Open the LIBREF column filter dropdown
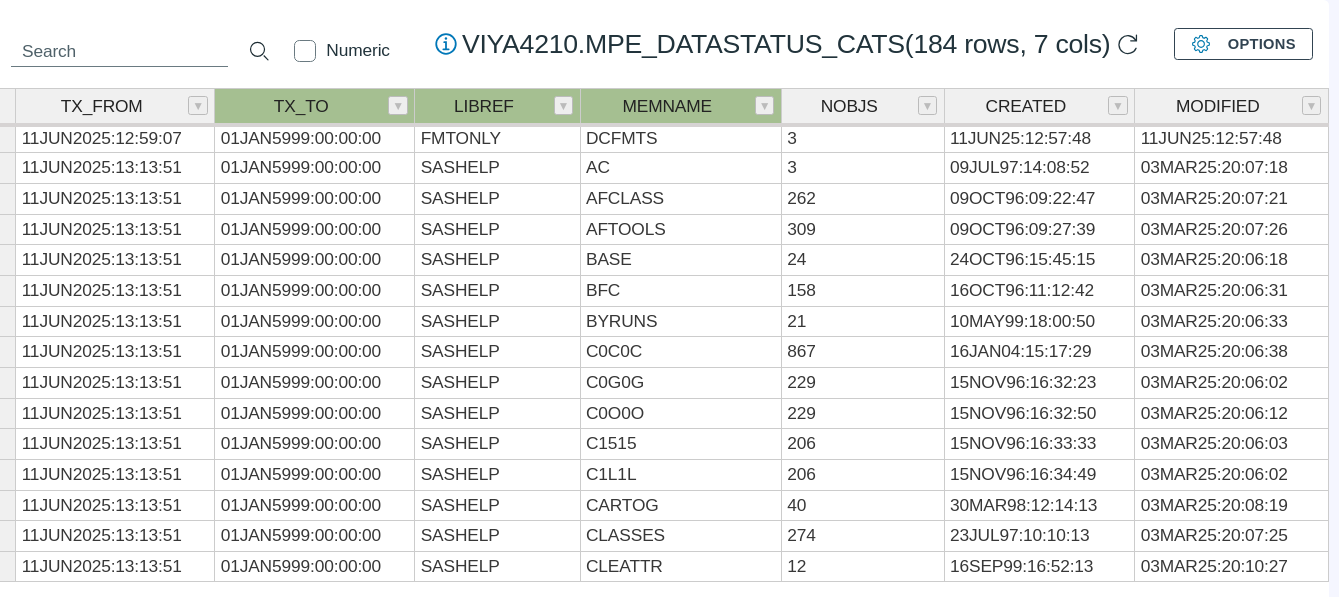This screenshot has width=1339, height=597. (564, 106)
